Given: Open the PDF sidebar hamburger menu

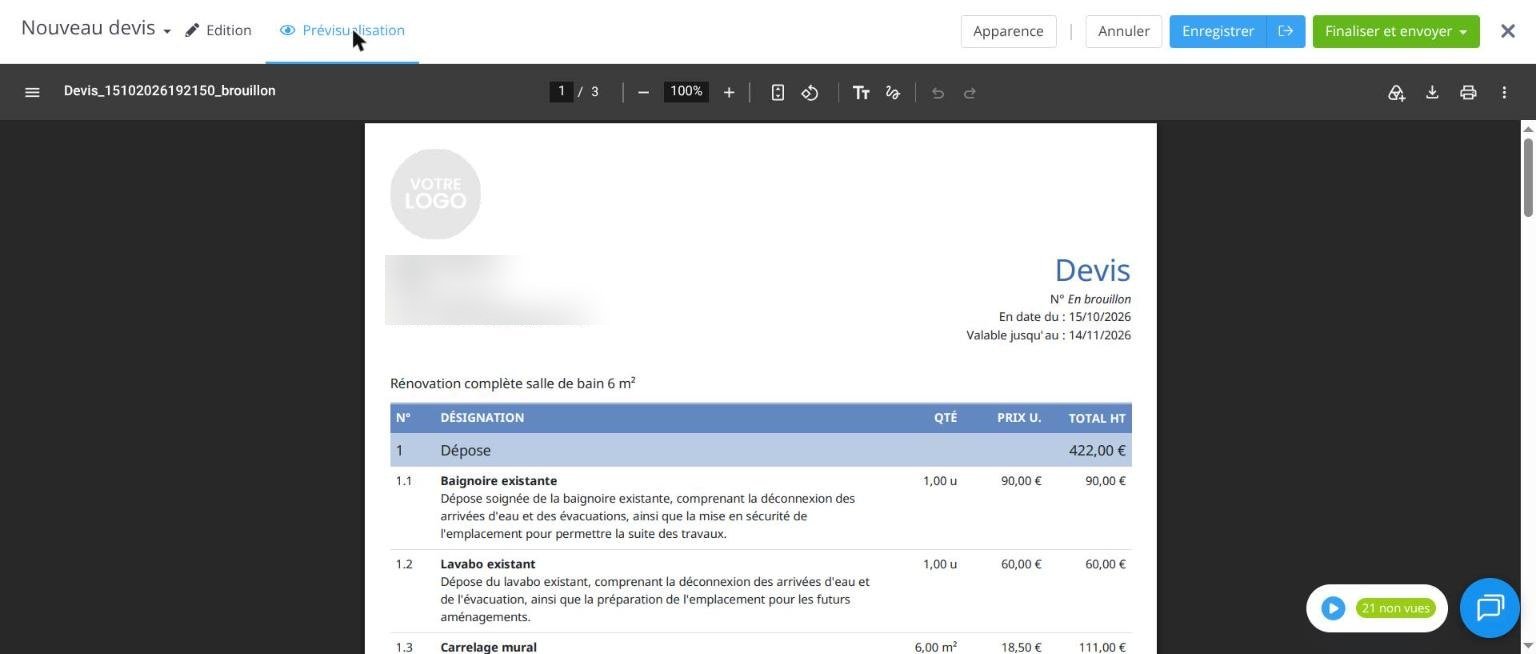Looking at the screenshot, I should click(x=32, y=92).
